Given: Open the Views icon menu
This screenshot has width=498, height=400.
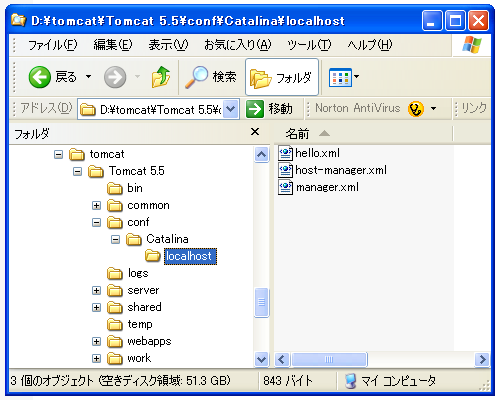Looking at the screenshot, I should coord(340,77).
